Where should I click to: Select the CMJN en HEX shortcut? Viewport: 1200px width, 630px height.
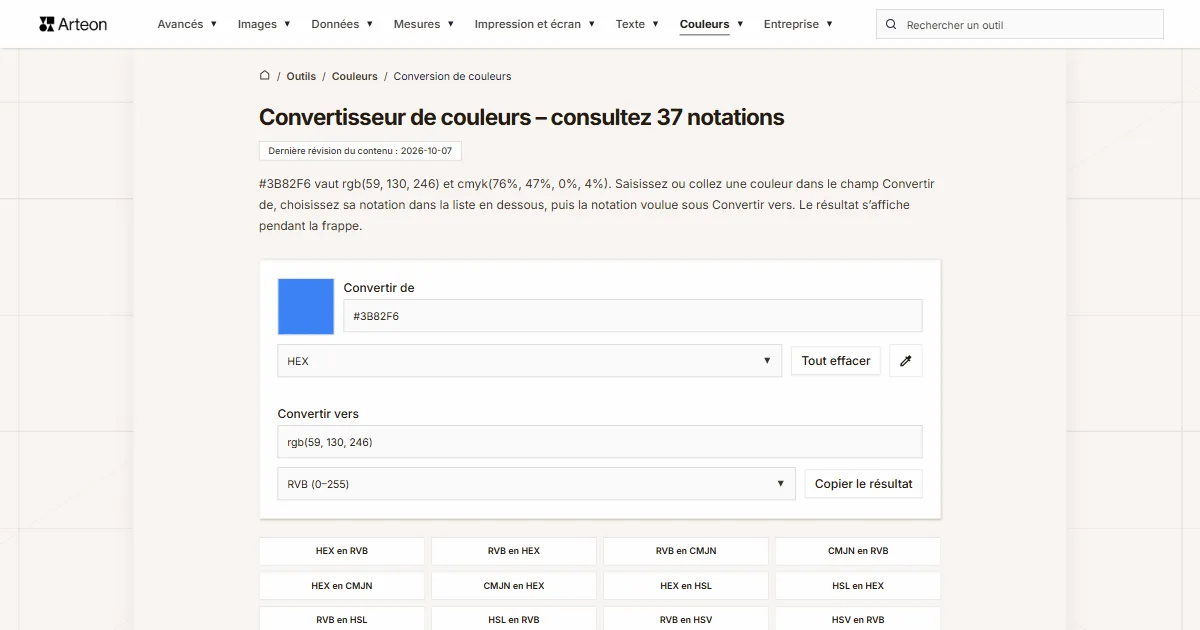pos(514,586)
